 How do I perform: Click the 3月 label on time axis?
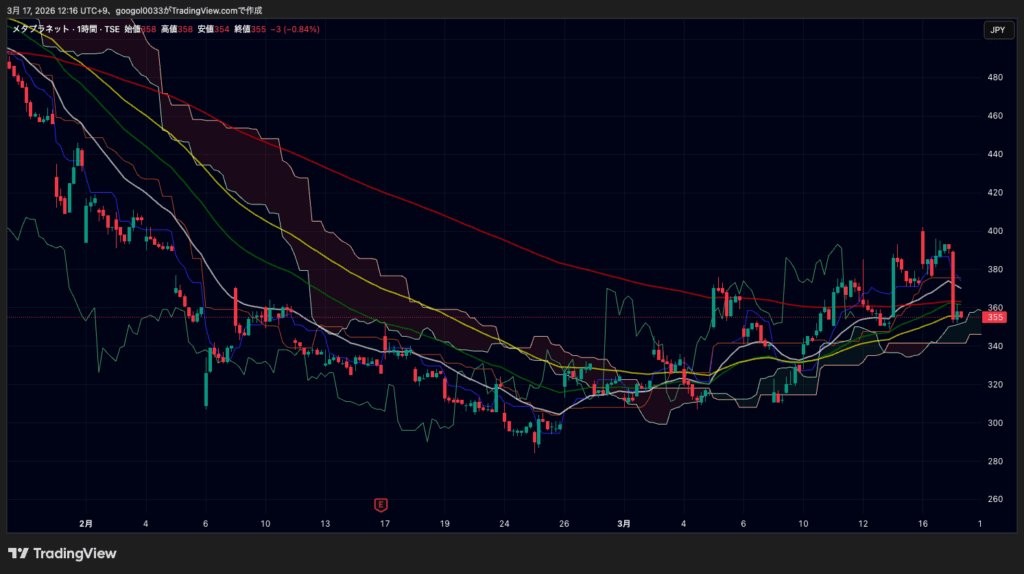tap(624, 523)
